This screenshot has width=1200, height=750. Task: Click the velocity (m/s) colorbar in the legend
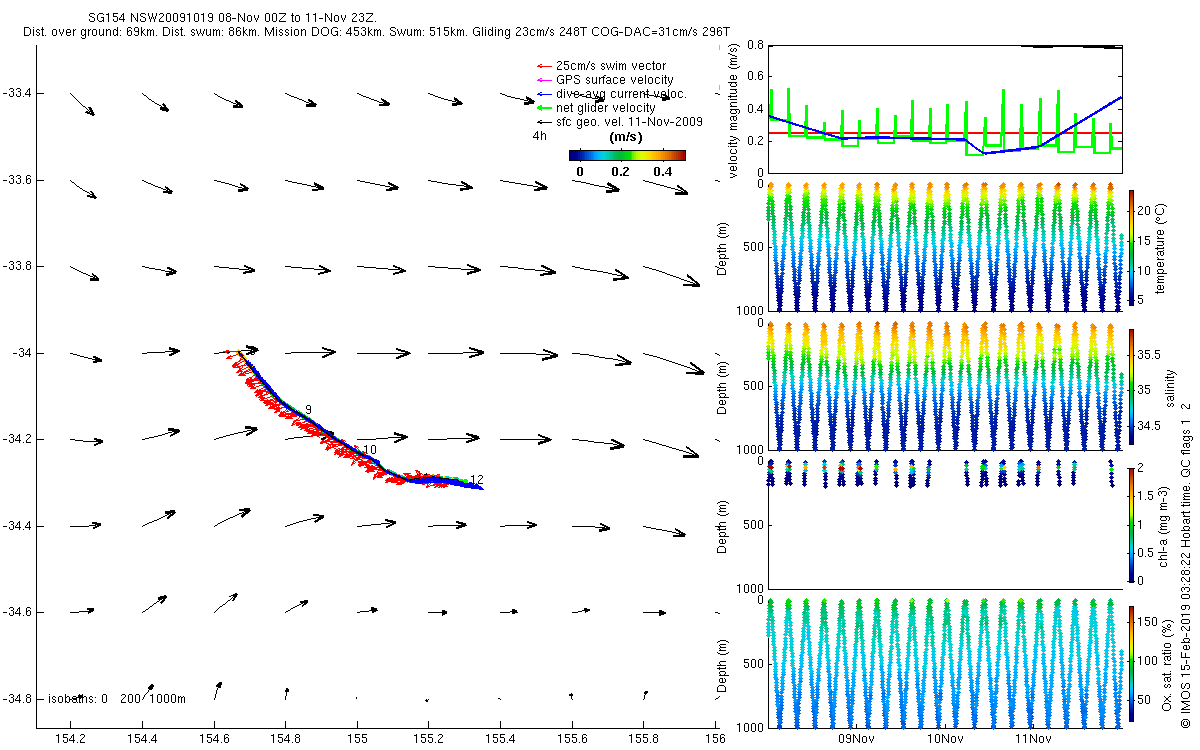click(627, 155)
